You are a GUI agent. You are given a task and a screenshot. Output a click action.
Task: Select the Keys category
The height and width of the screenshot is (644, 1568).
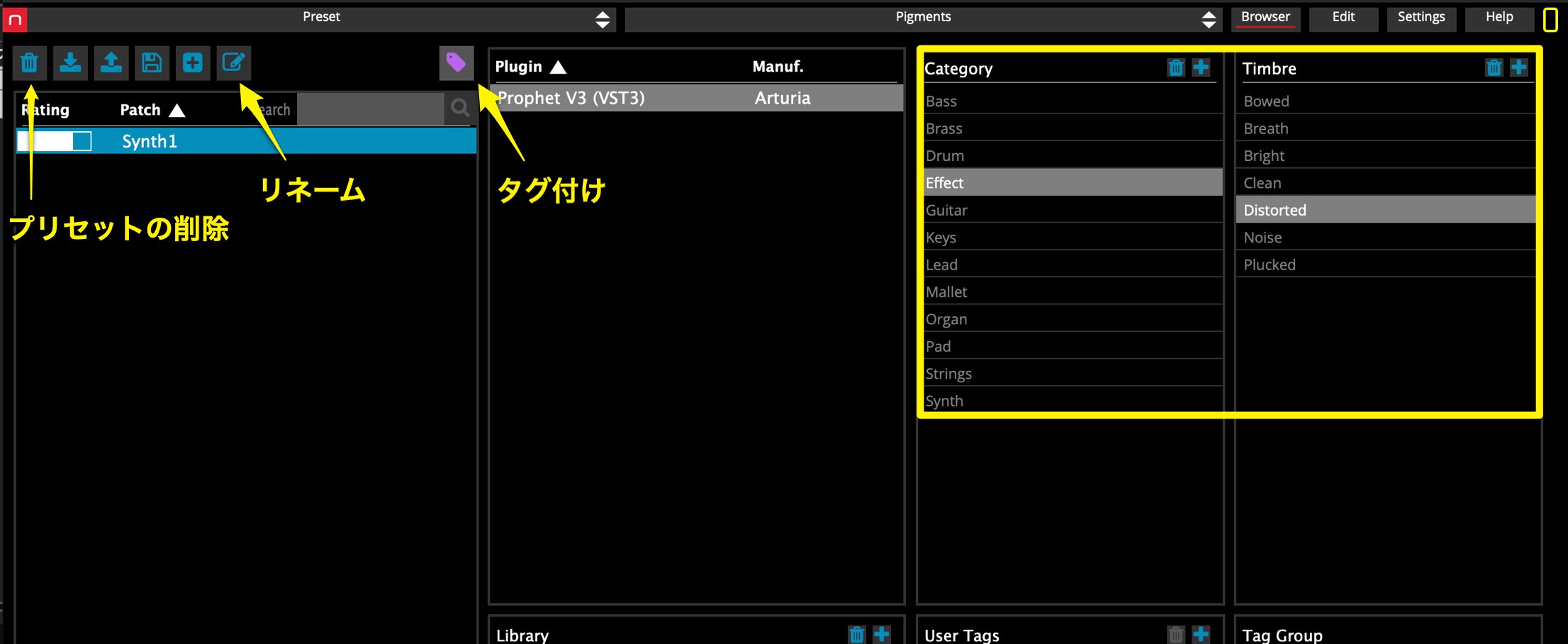1073,237
